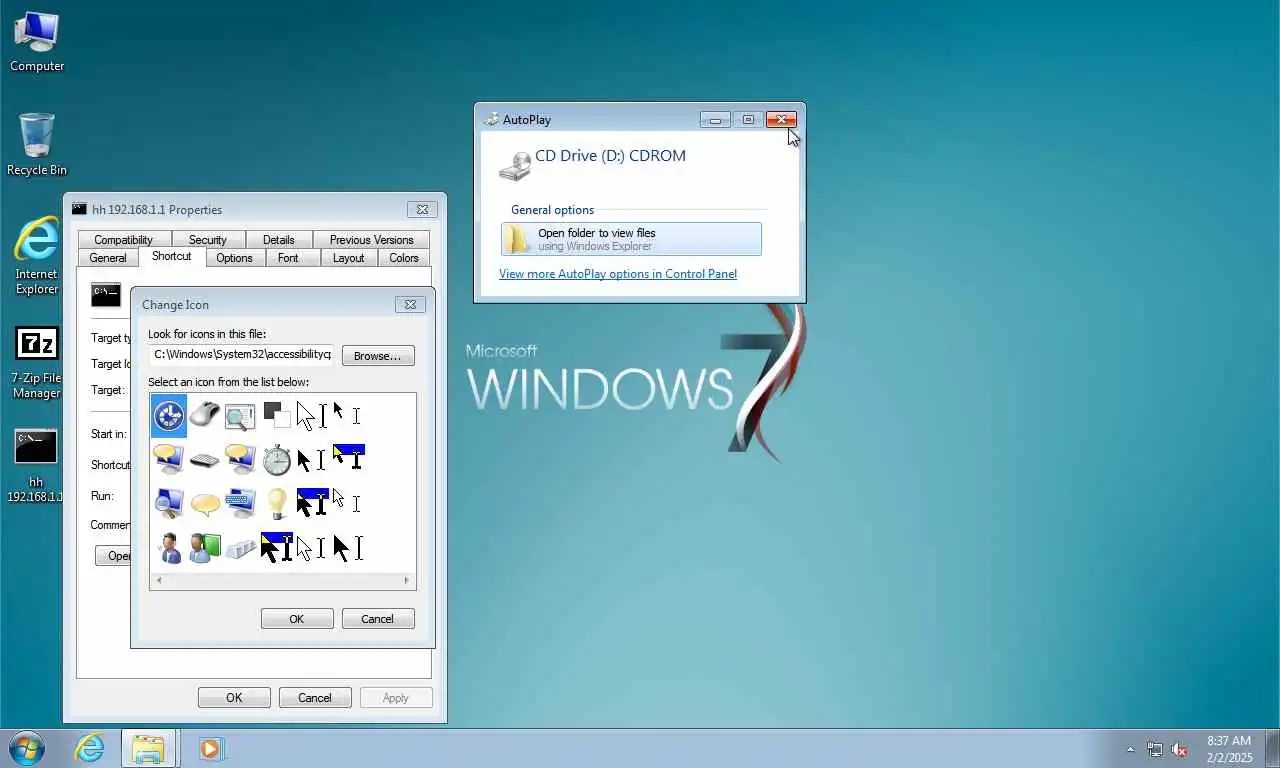This screenshot has width=1280, height=768.
Task: Switch to the Compatibility tab
Action: click(124, 239)
